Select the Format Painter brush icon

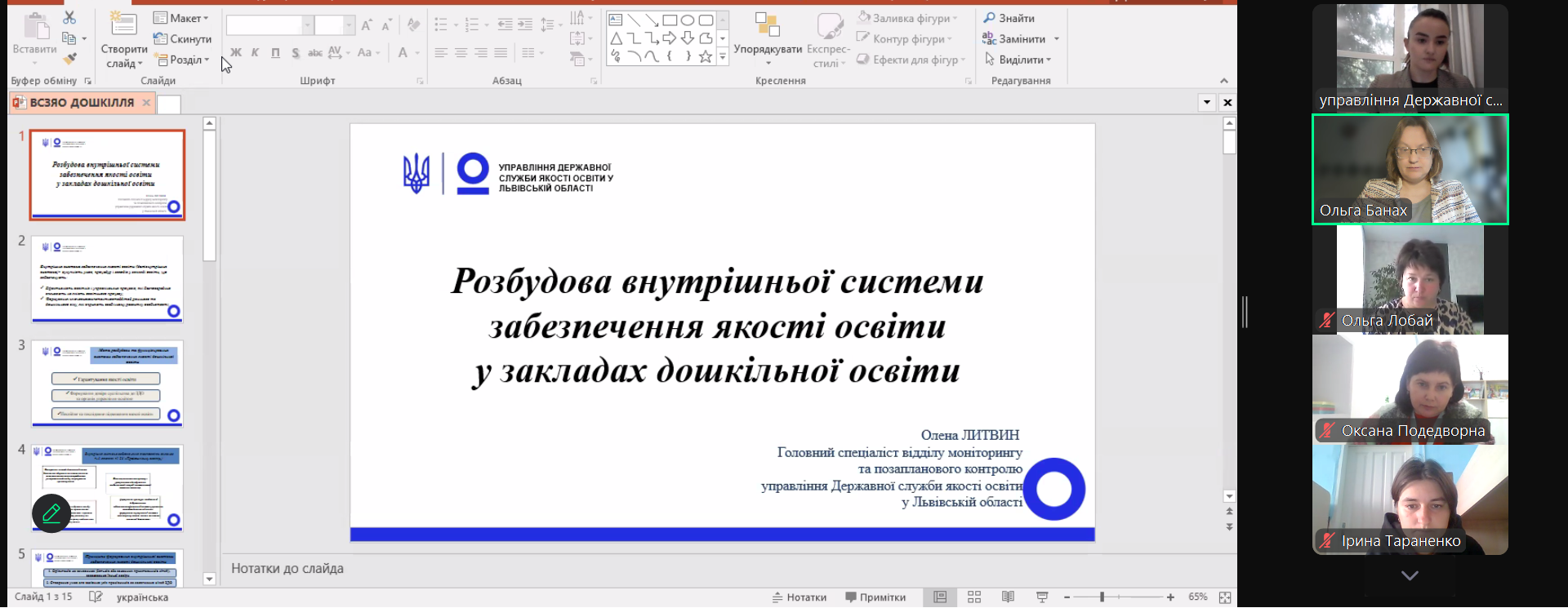[x=69, y=59]
